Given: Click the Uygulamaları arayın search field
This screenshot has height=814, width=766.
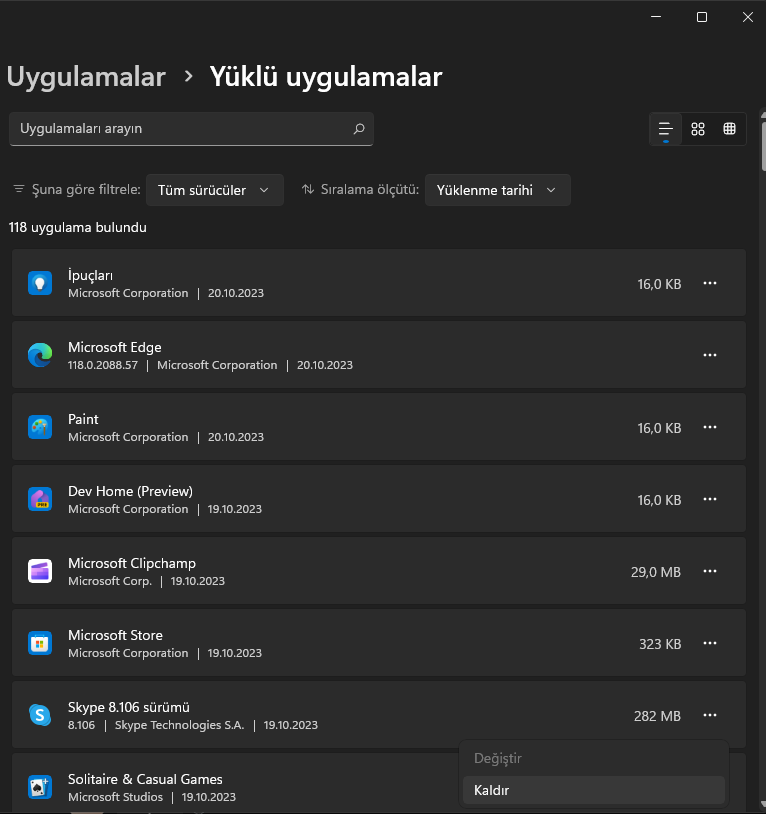Looking at the screenshot, I should pos(191,129).
